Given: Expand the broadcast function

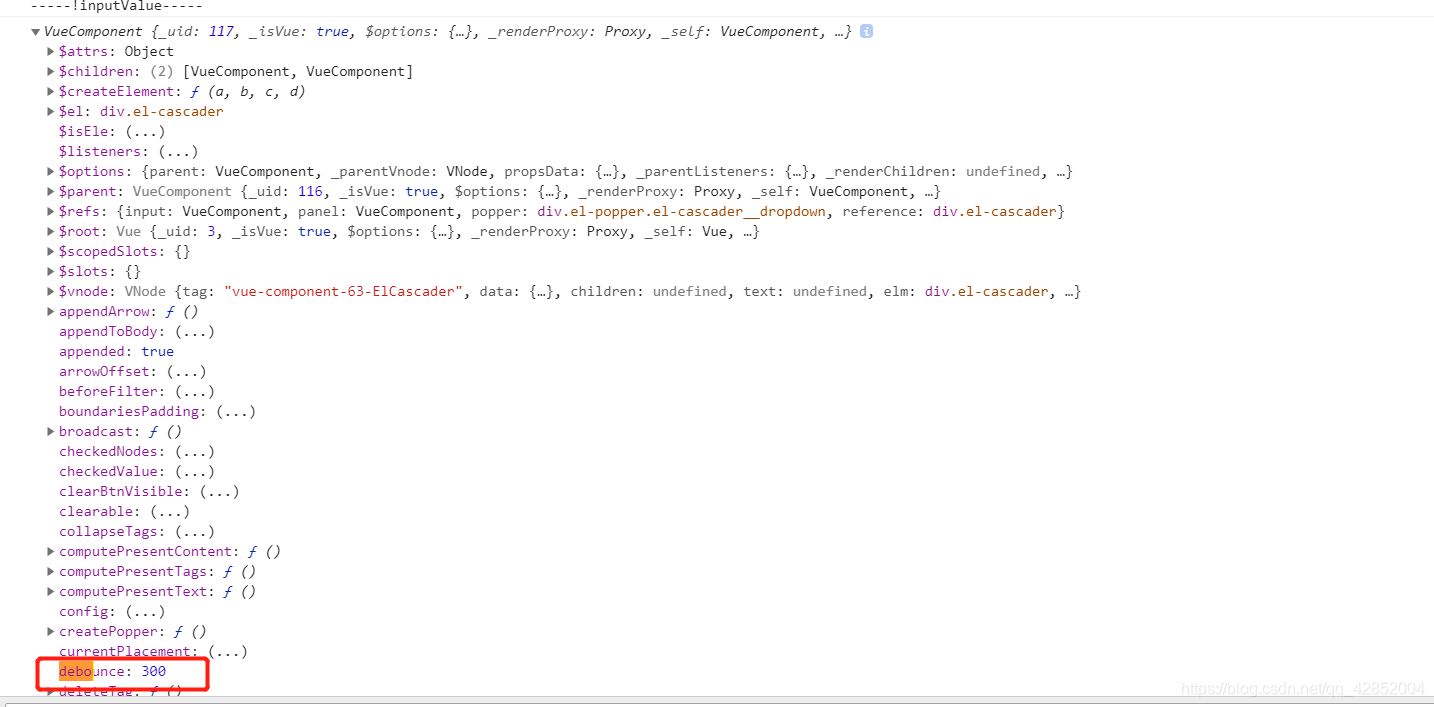Looking at the screenshot, I should 51,431.
